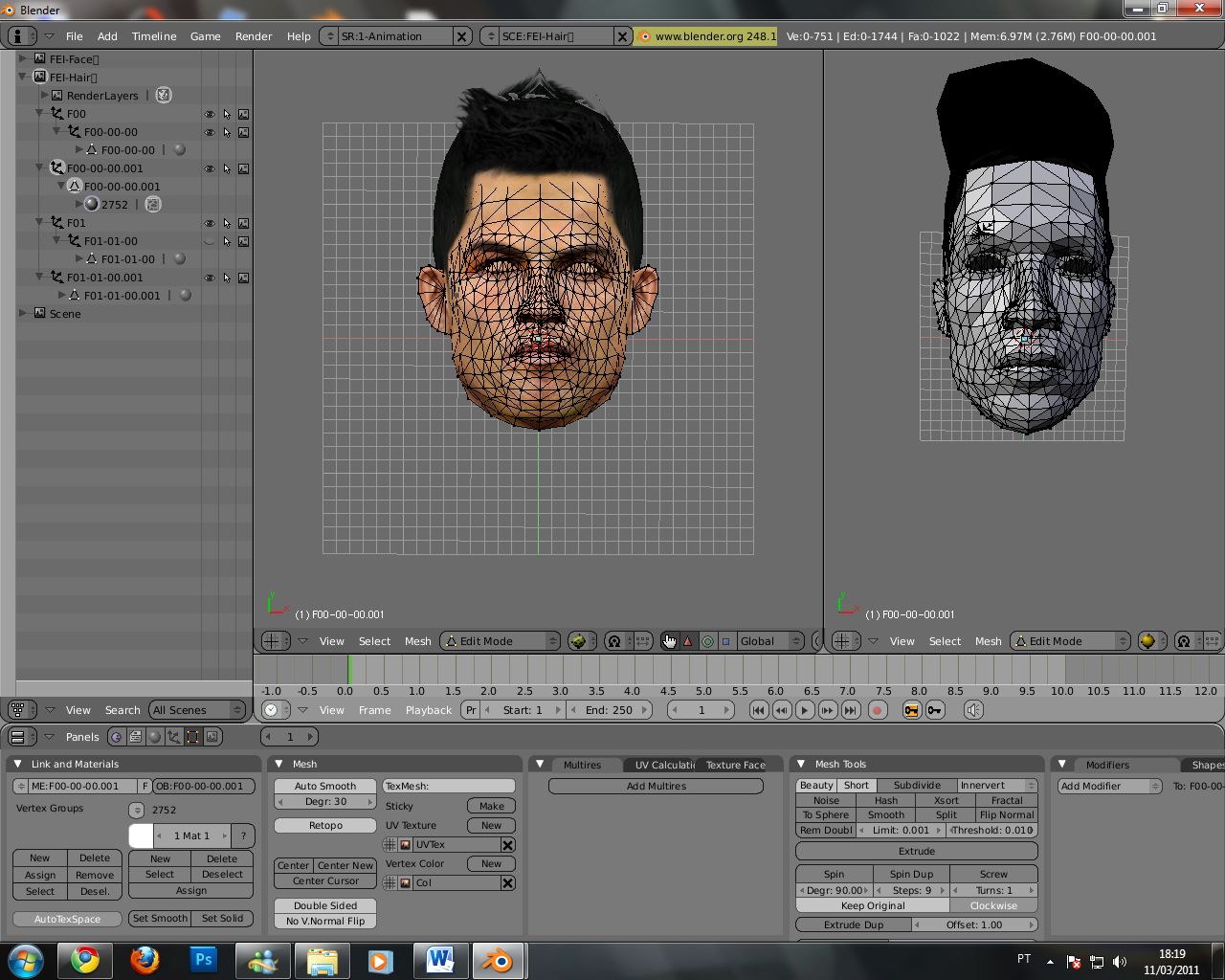
Task: Open the All Scenes dropdown in outliner
Action: pyautogui.click(x=196, y=710)
